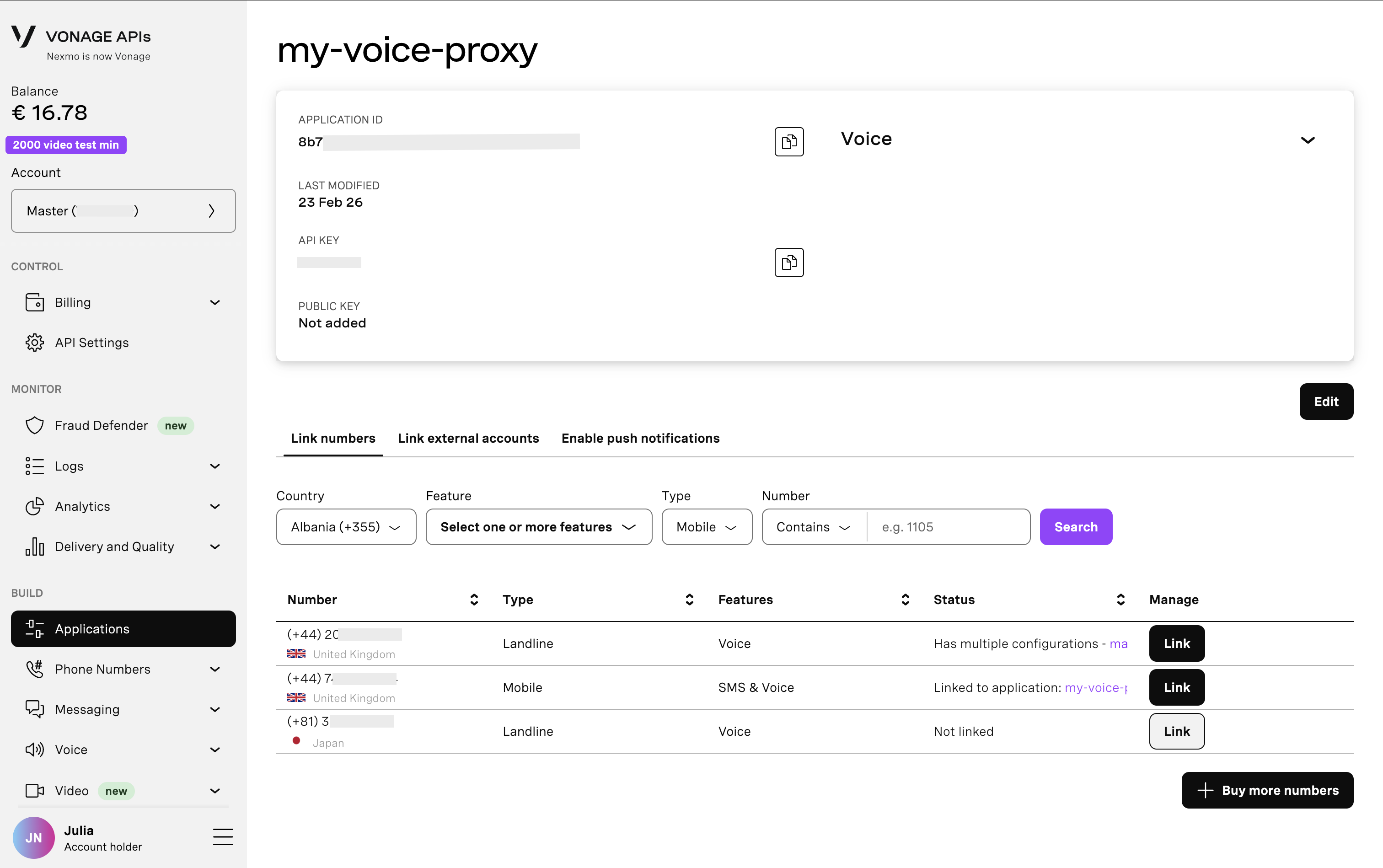
Task: Select the Fraud Defender shield icon
Action: tap(34, 425)
